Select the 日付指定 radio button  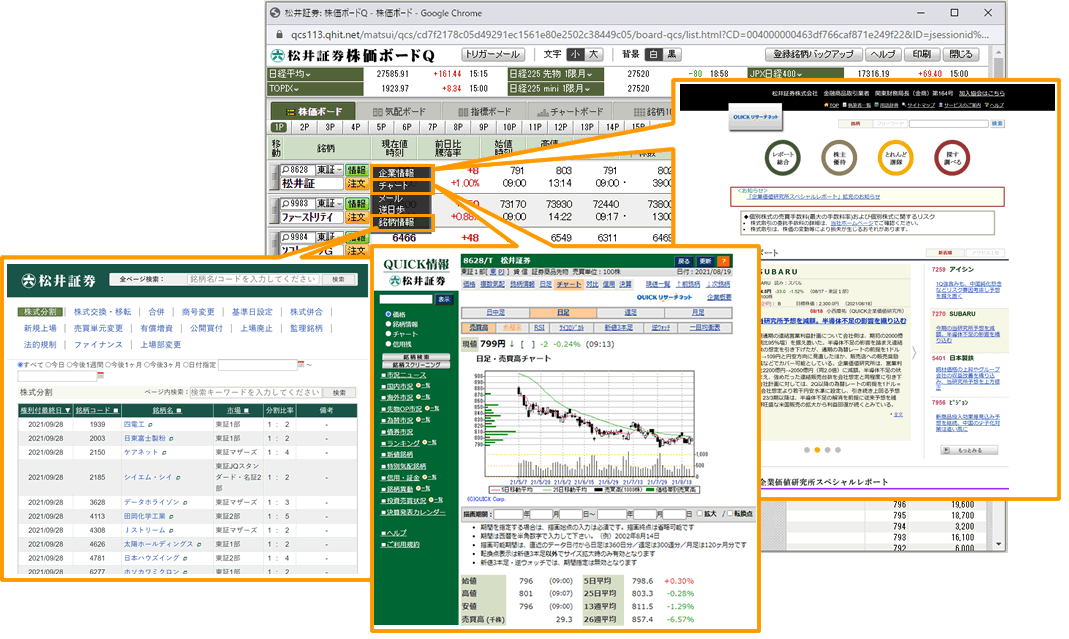coord(184,365)
